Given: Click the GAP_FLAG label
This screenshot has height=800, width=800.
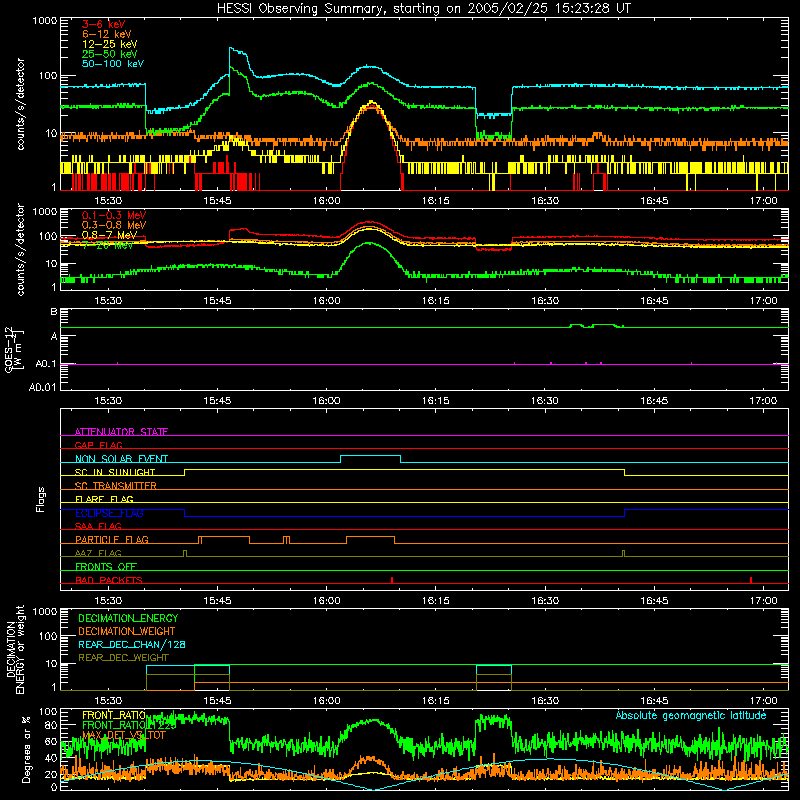Looking at the screenshot, I should [x=98, y=445].
